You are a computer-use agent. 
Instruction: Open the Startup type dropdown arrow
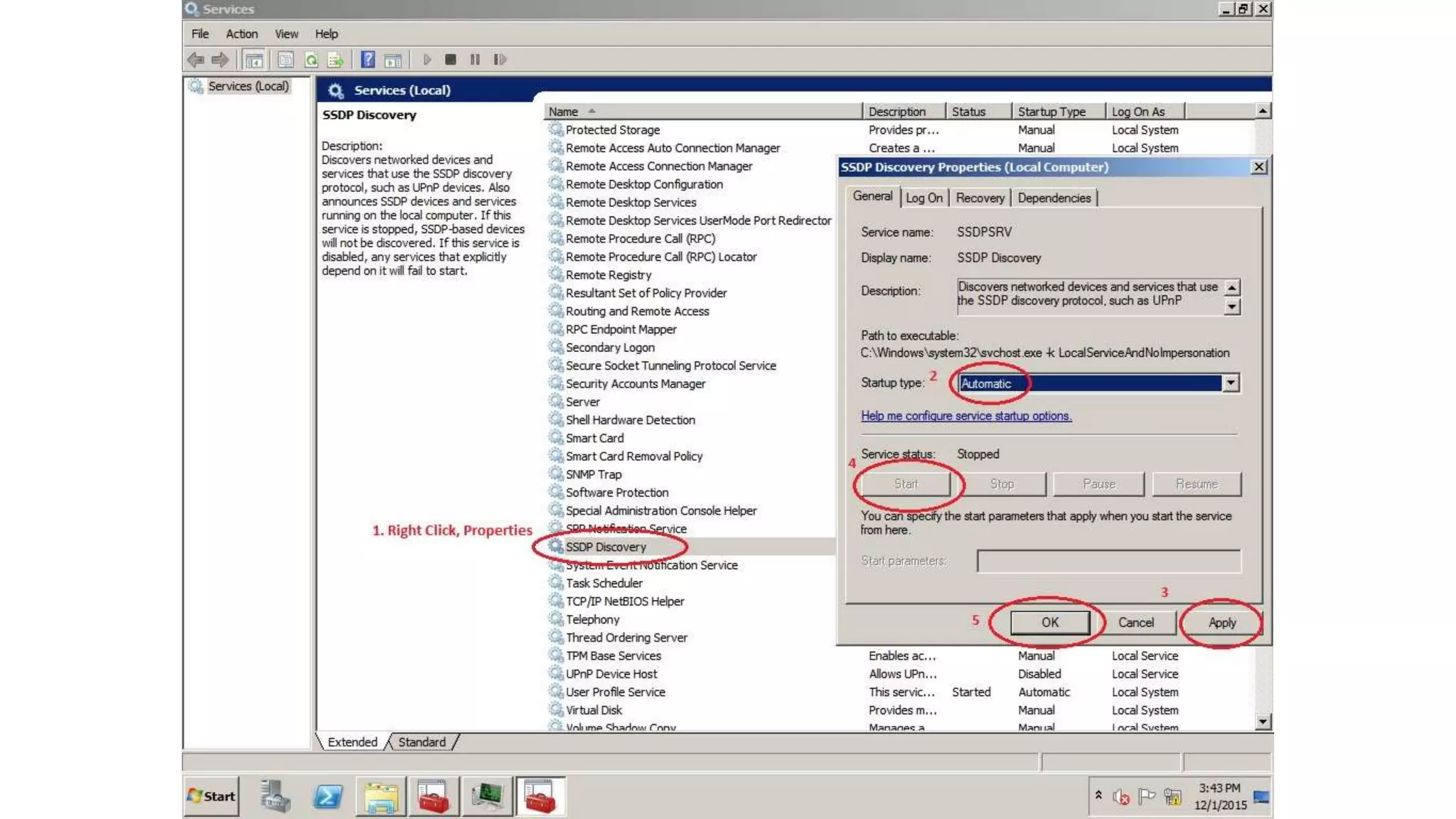point(1231,383)
